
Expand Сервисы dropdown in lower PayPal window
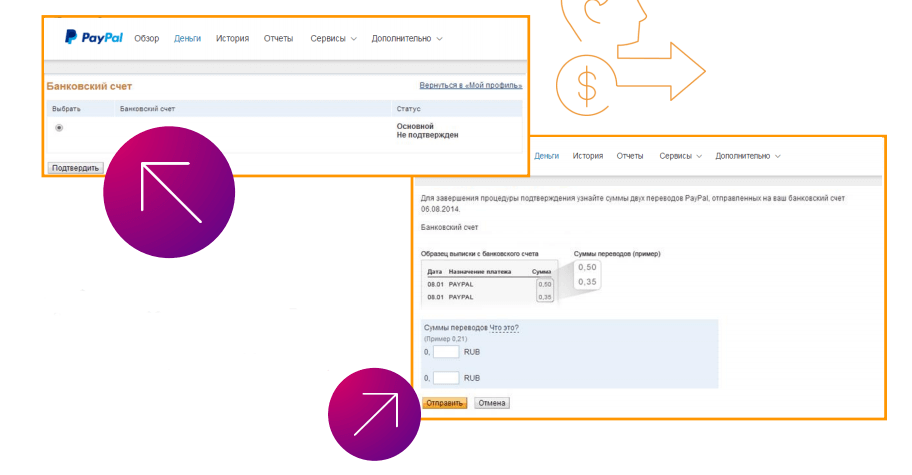[x=681, y=156]
